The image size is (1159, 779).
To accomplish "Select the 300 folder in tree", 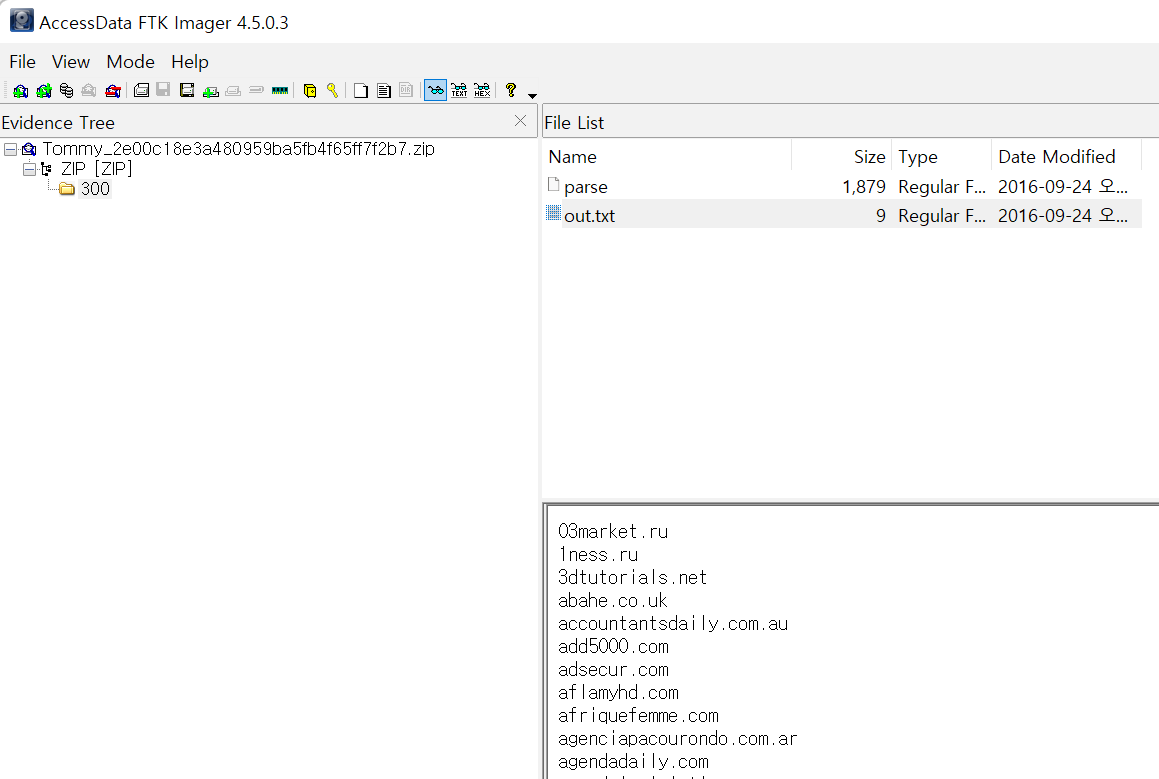I will 95,188.
